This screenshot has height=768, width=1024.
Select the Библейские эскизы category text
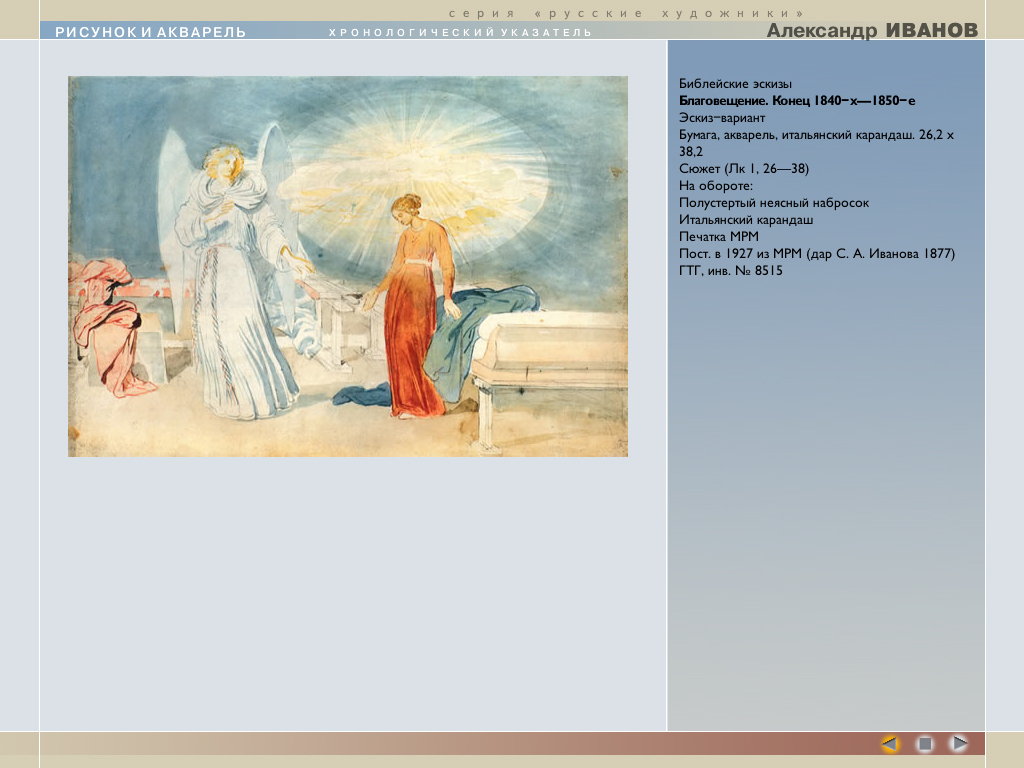tap(735, 84)
